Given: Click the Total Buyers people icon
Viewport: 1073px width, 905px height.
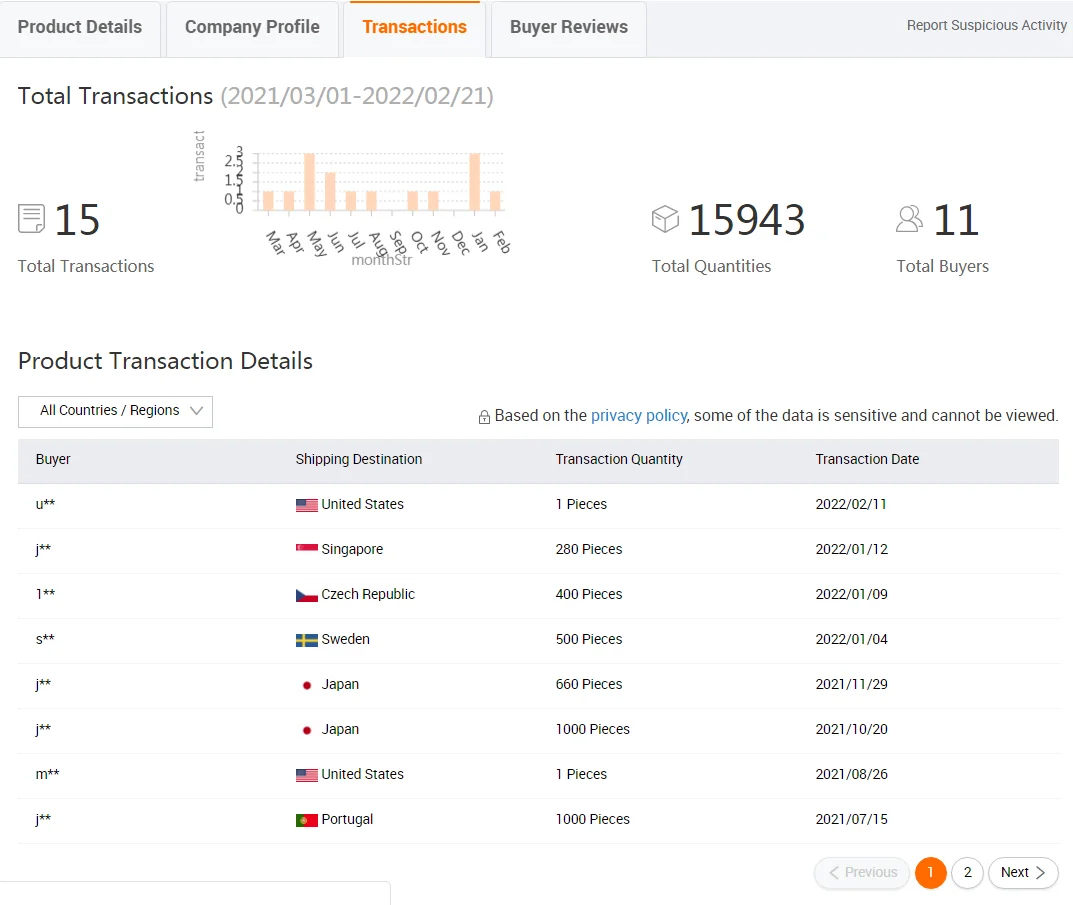Looking at the screenshot, I should tap(909, 219).
